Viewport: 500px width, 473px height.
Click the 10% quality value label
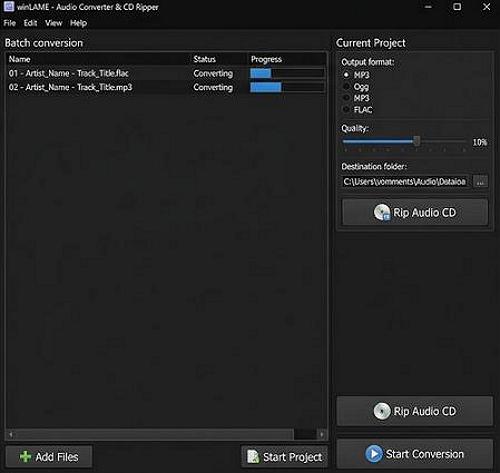coord(480,142)
